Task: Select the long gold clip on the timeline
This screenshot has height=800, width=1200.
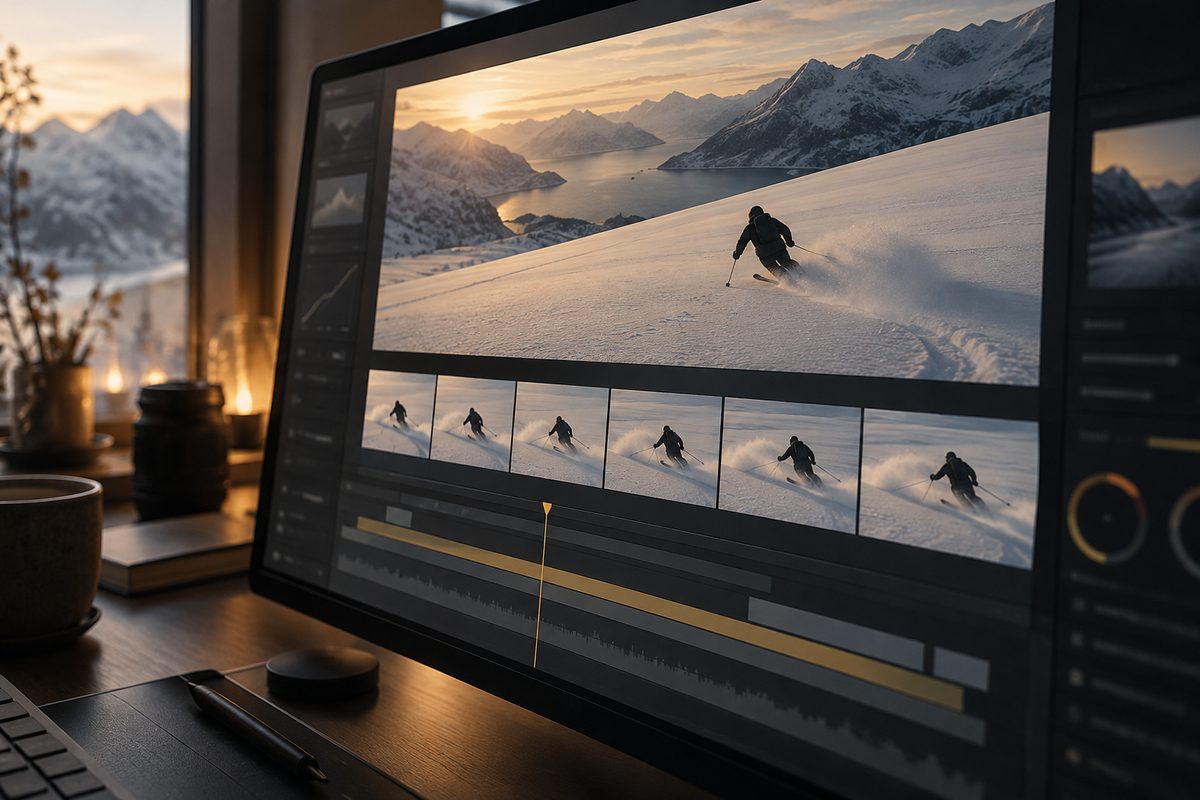Action: point(659,612)
